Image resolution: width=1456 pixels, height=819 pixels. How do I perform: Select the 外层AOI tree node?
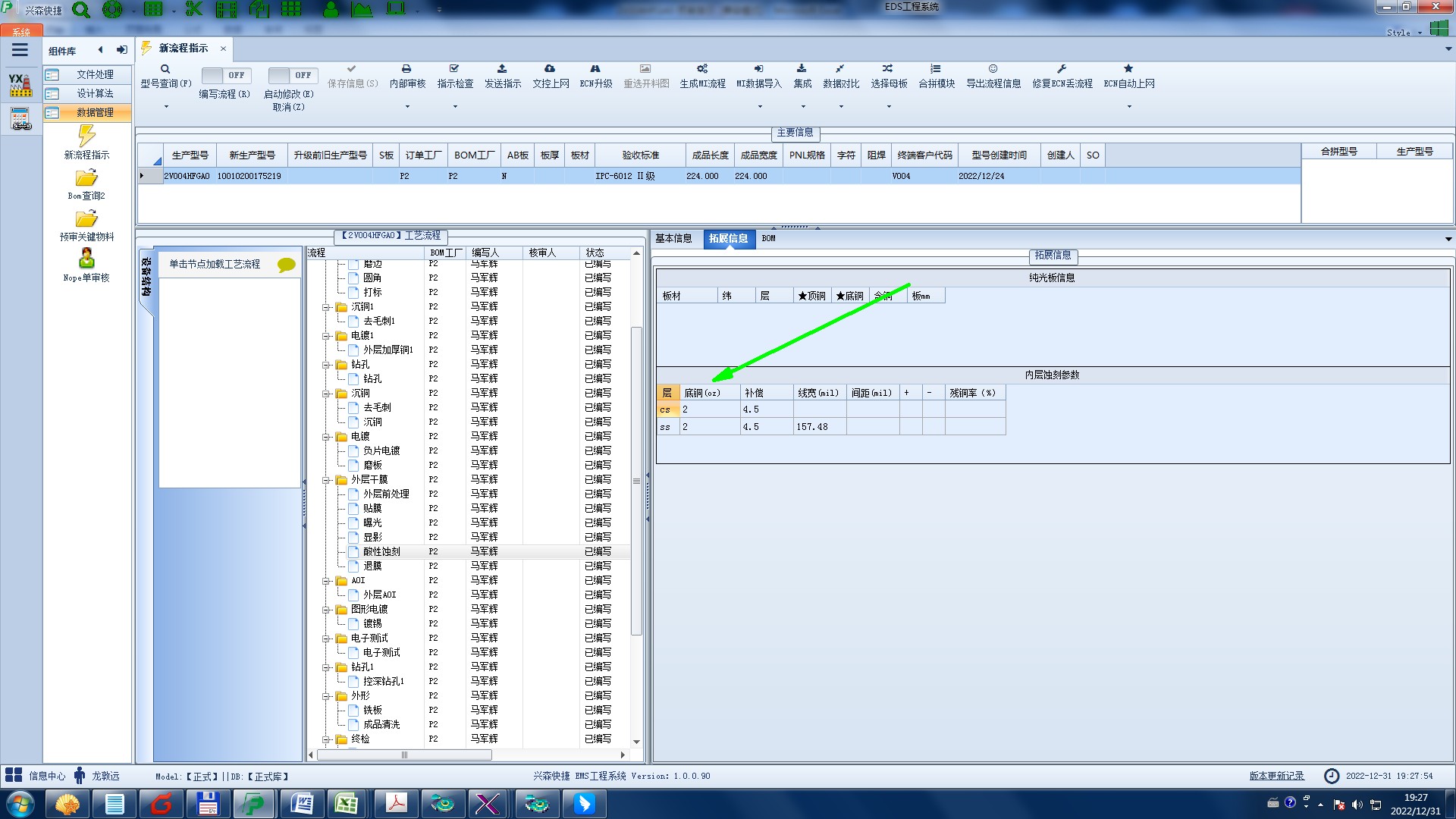[x=379, y=595]
